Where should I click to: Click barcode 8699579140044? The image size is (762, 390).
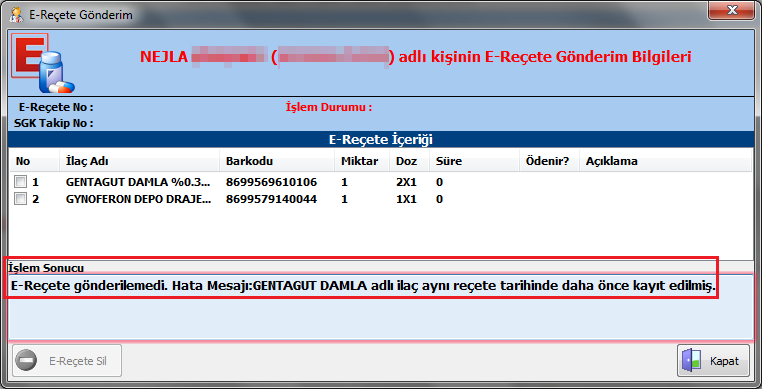[271, 199]
